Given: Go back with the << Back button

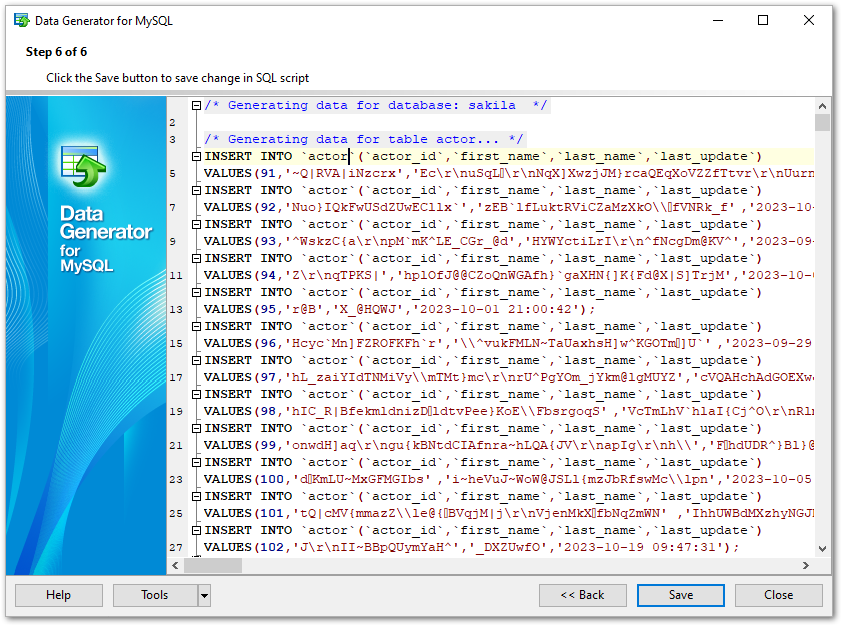Looking at the screenshot, I should pos(583,595).
